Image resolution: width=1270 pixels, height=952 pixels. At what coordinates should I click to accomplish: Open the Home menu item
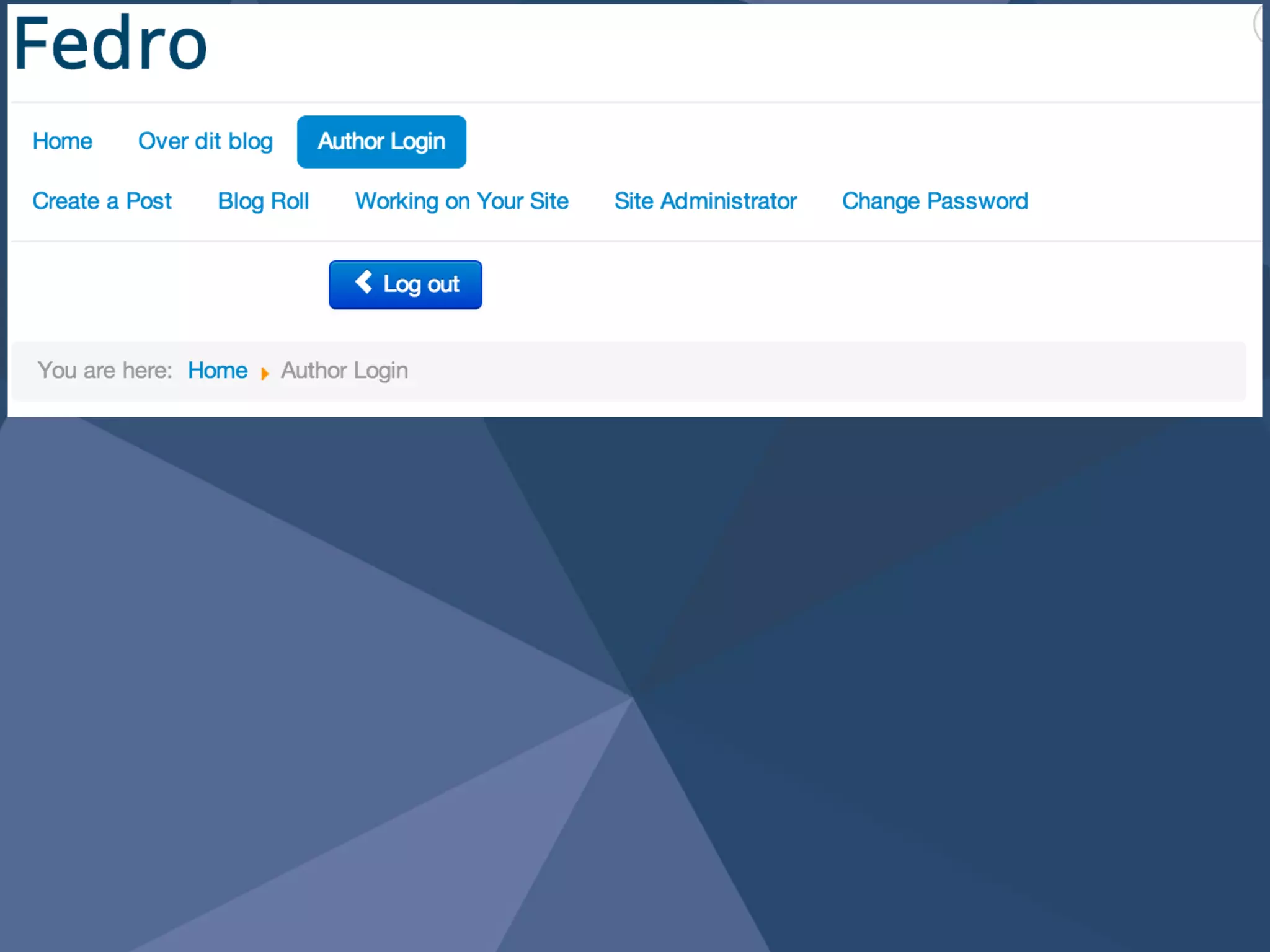[62, 141]
